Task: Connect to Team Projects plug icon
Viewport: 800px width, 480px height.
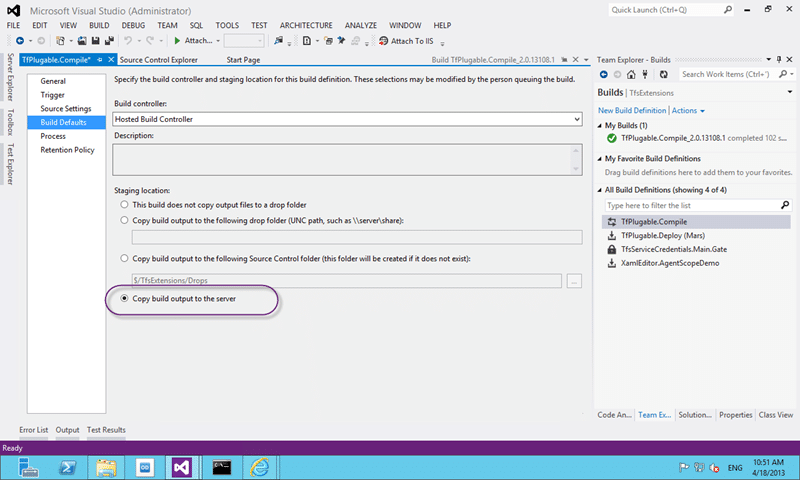Action: click(645, 74)
